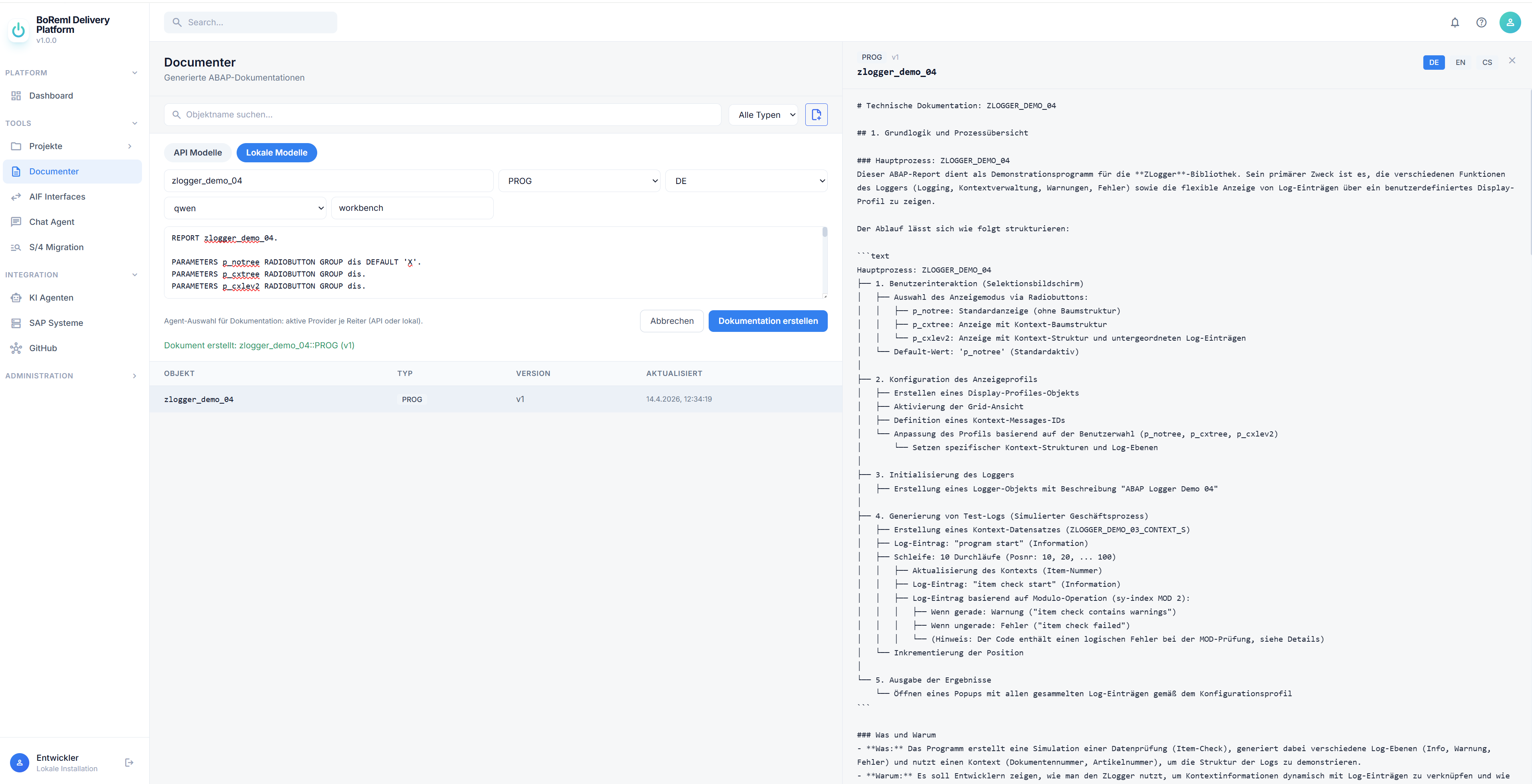
Task: Select the zlogger_demo_04 table row
Action: tap(495, 400)
